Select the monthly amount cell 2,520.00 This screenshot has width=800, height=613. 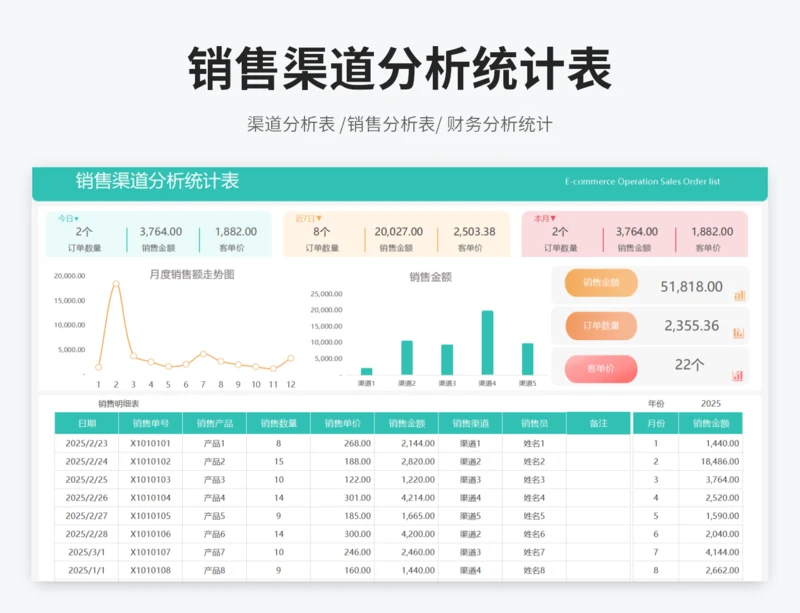[x=711, y=498]
